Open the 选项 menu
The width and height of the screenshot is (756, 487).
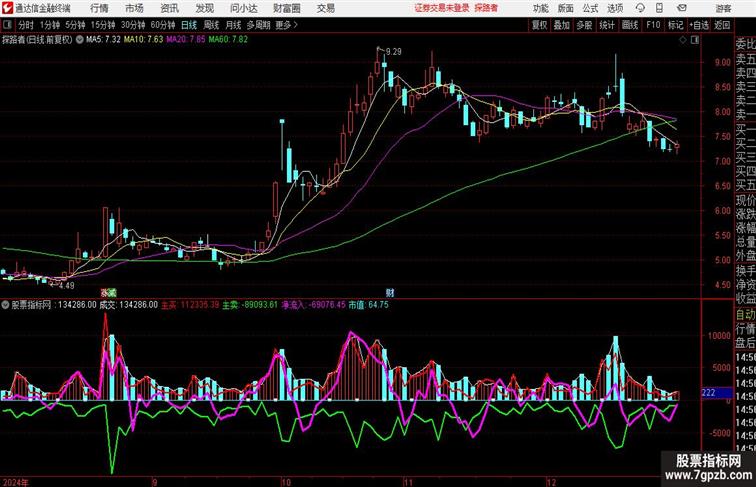[615, 8]
